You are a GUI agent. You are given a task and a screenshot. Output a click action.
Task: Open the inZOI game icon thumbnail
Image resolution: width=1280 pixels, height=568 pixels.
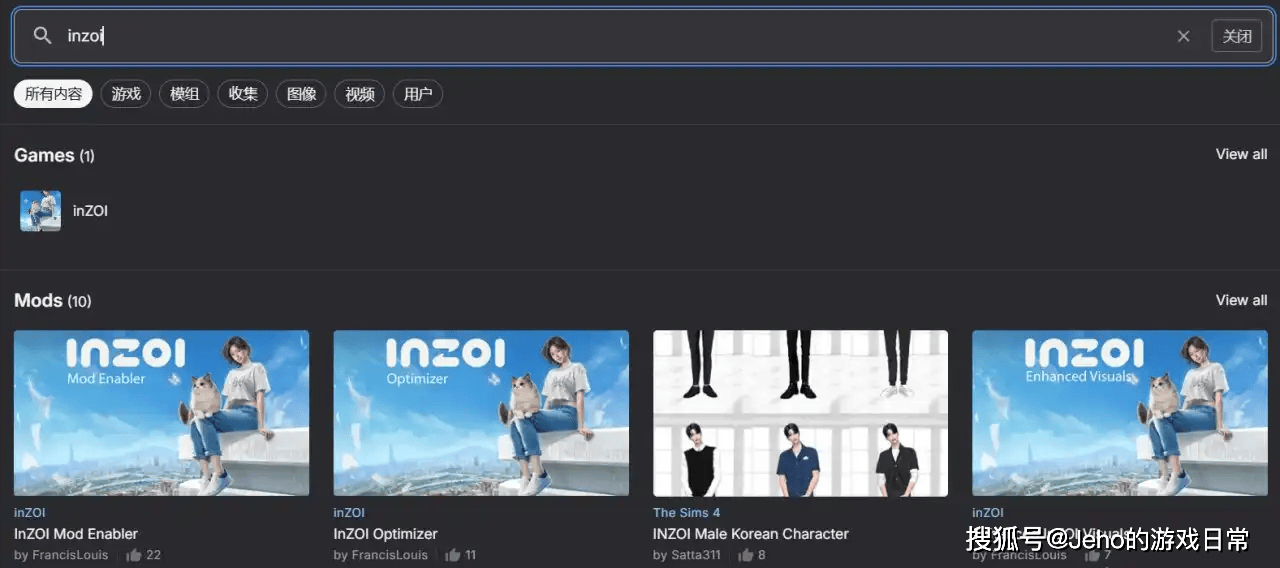click(40, 211)
